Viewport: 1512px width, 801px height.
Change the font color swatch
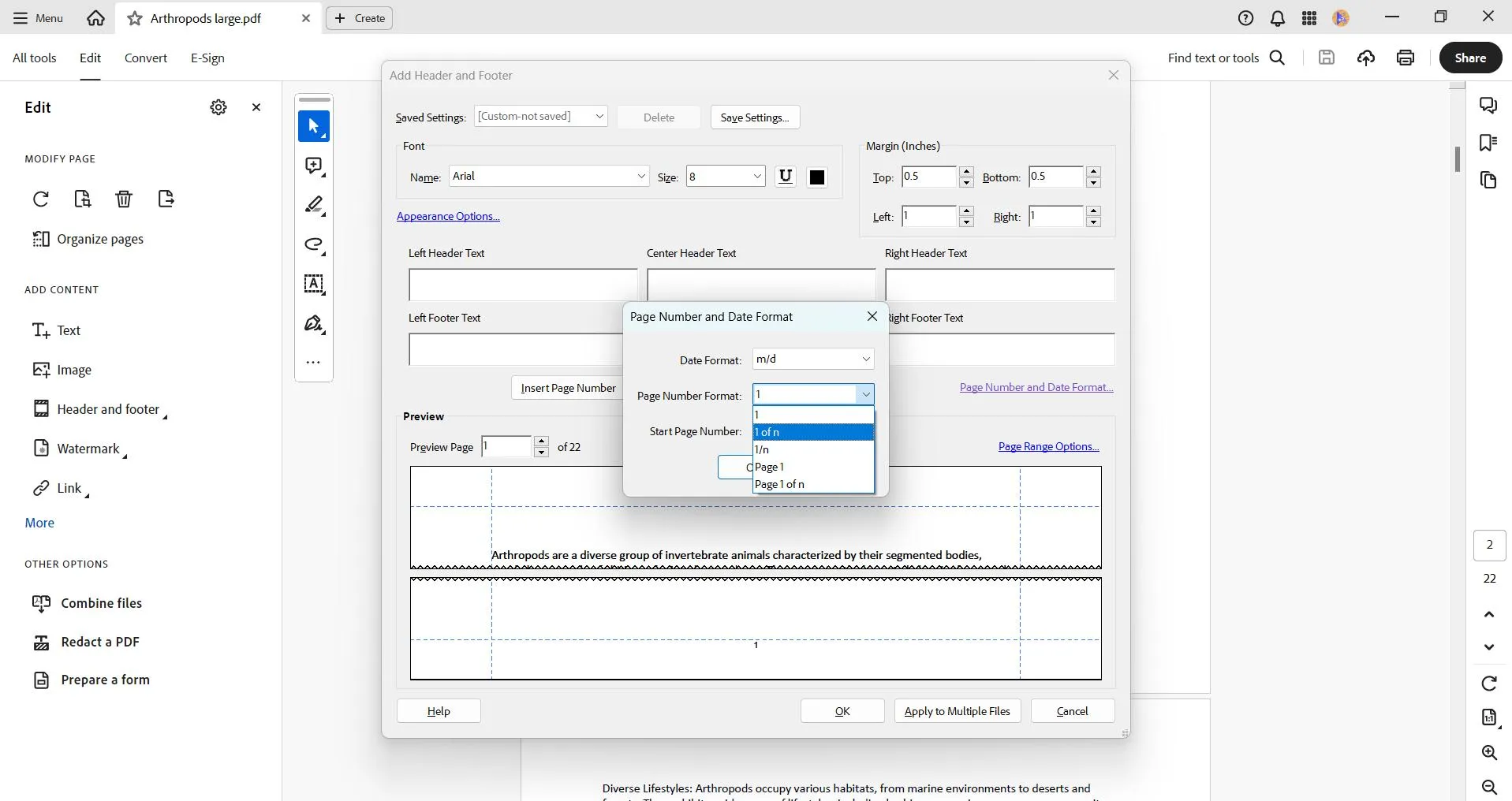(x=816, y=177)
